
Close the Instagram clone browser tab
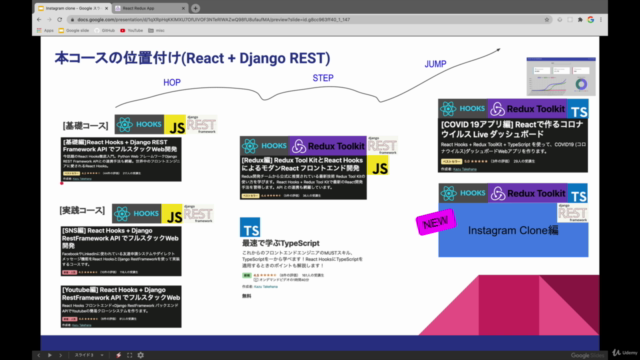point(107,8)
